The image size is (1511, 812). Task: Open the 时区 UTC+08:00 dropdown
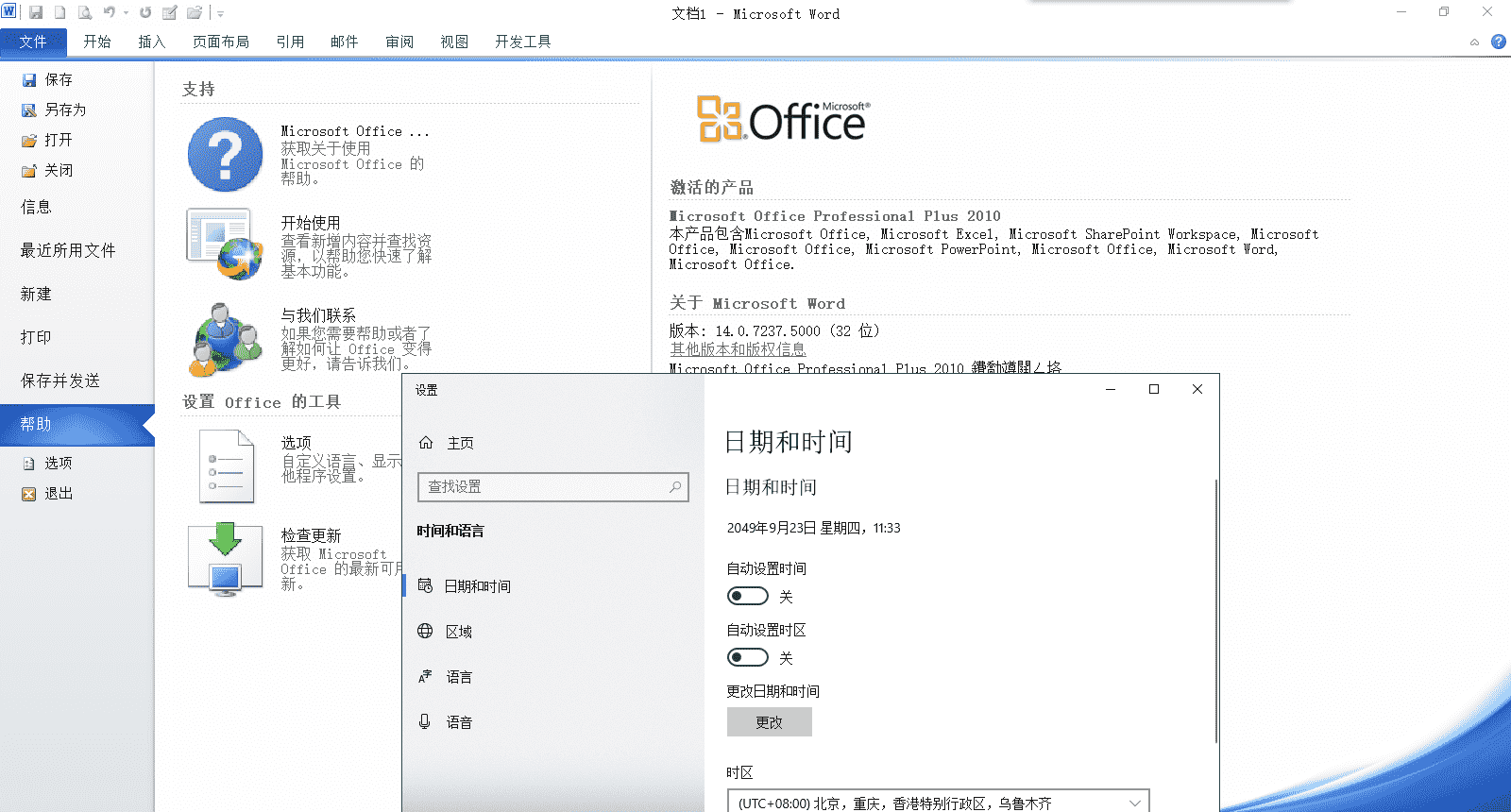coord(939,803)
